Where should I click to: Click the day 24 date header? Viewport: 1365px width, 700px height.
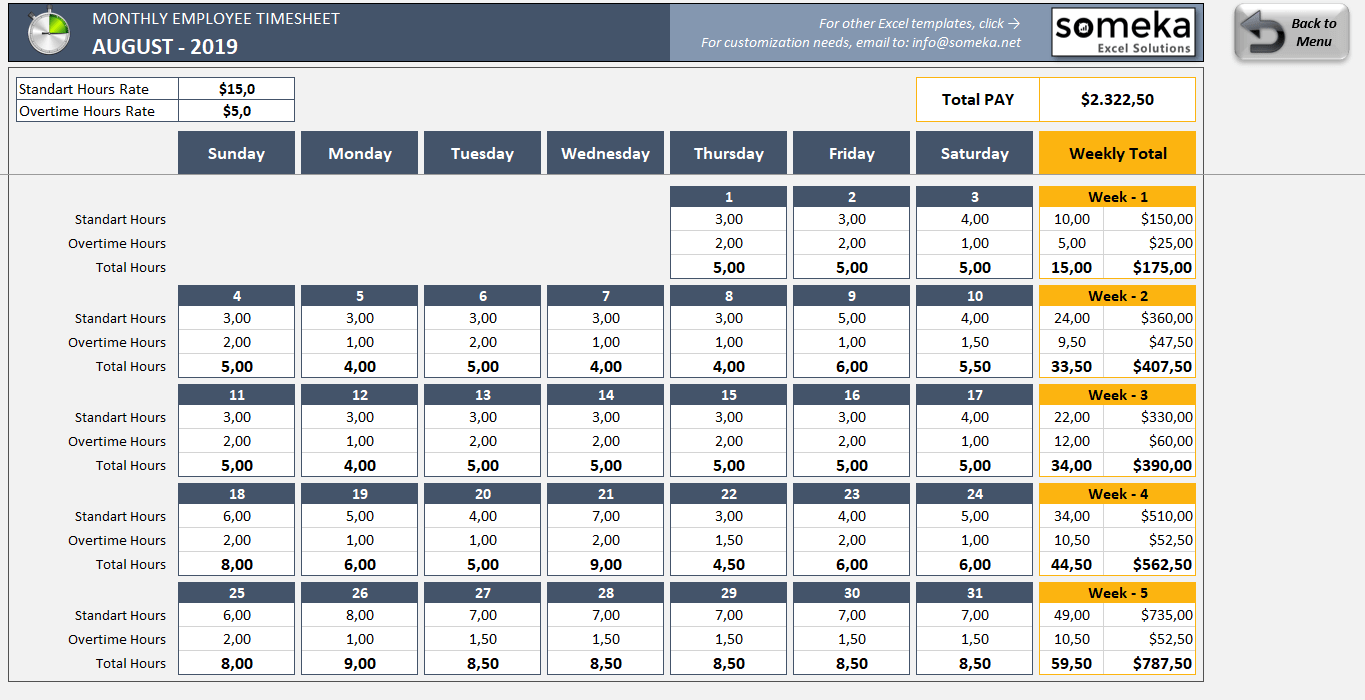point(974,494)
